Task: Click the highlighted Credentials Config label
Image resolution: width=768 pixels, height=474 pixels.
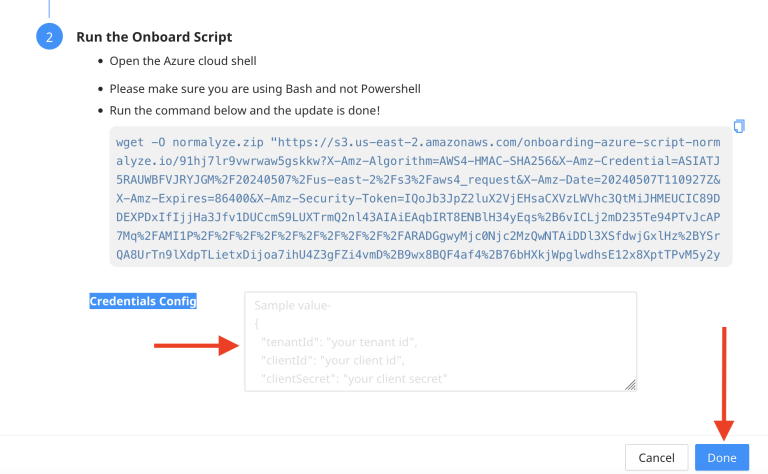Action: 143,301
